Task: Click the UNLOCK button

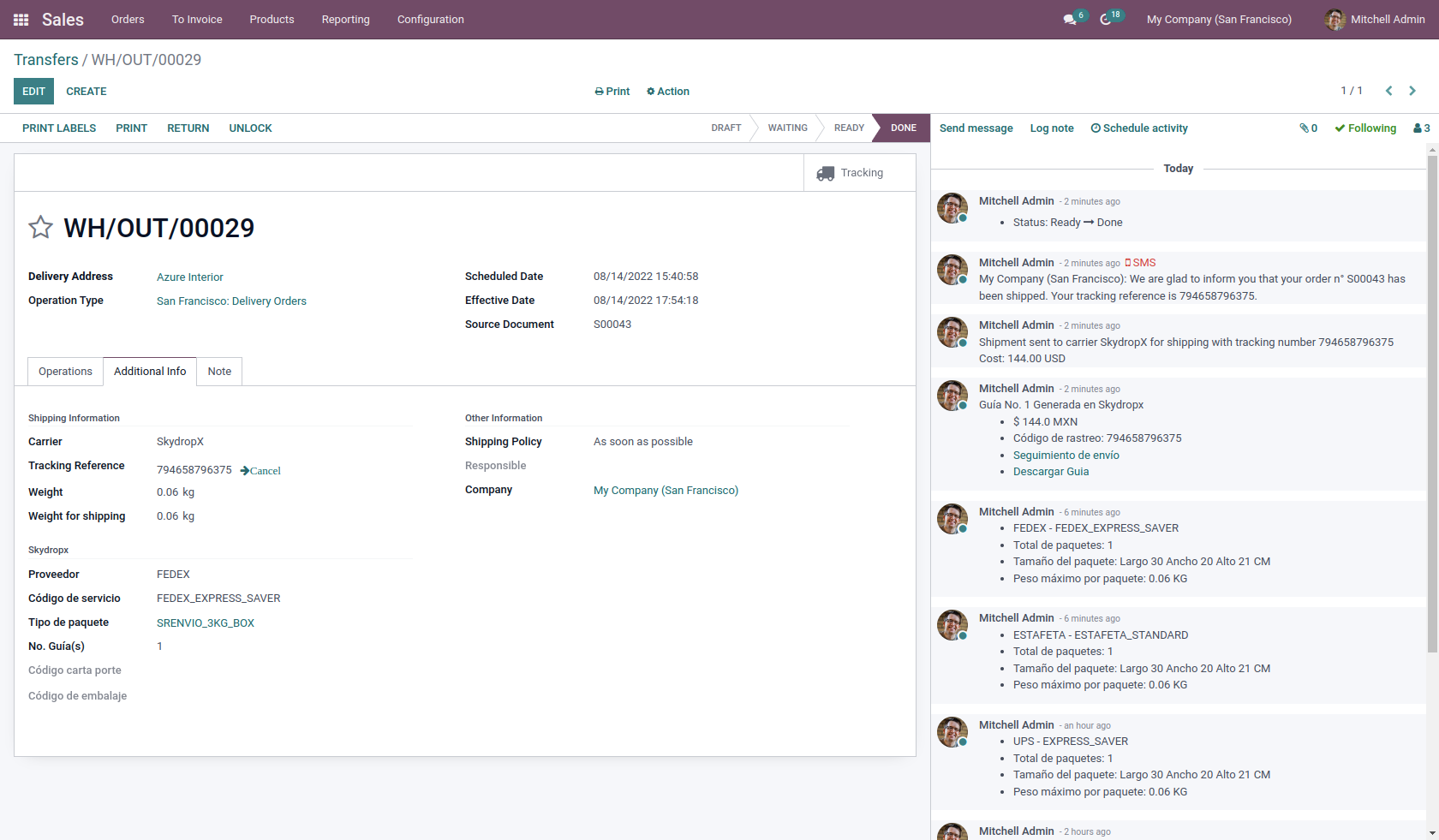Action: [250, 128]
